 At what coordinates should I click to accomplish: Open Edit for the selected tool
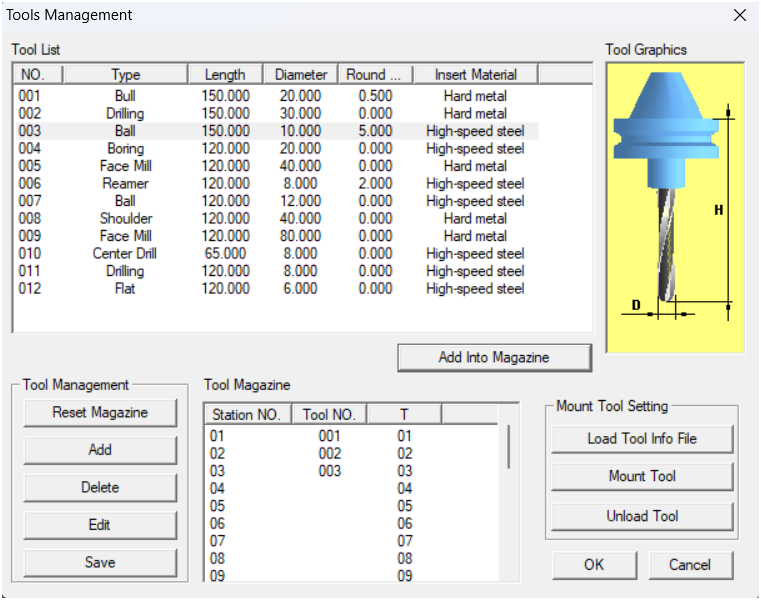(x=100, y=525)
